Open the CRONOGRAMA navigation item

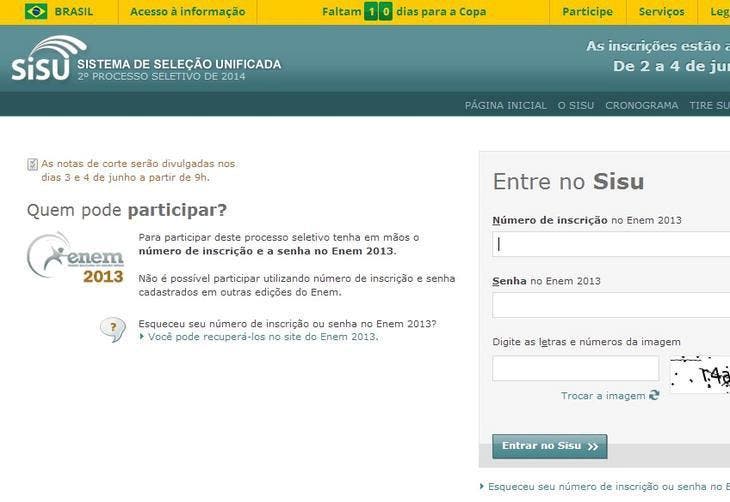click(642, 105)
